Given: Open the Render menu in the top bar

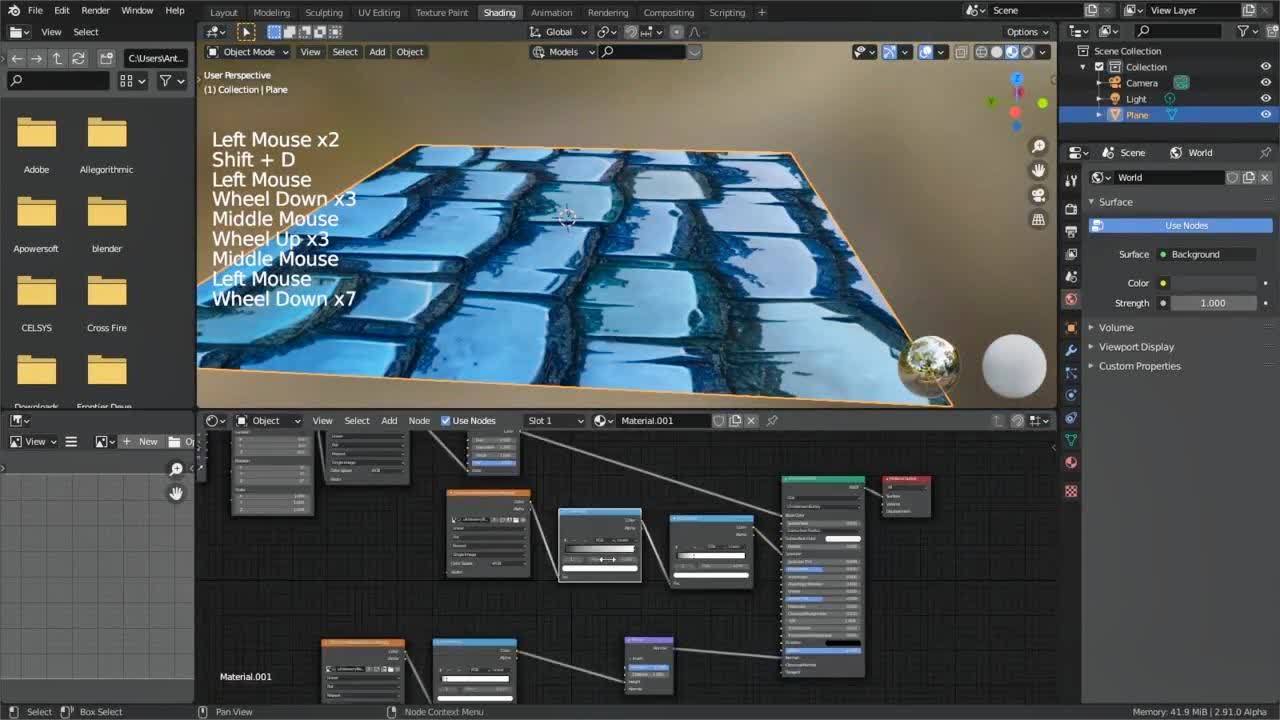Looking at the screenshot, I should click(x=95, y=11).
